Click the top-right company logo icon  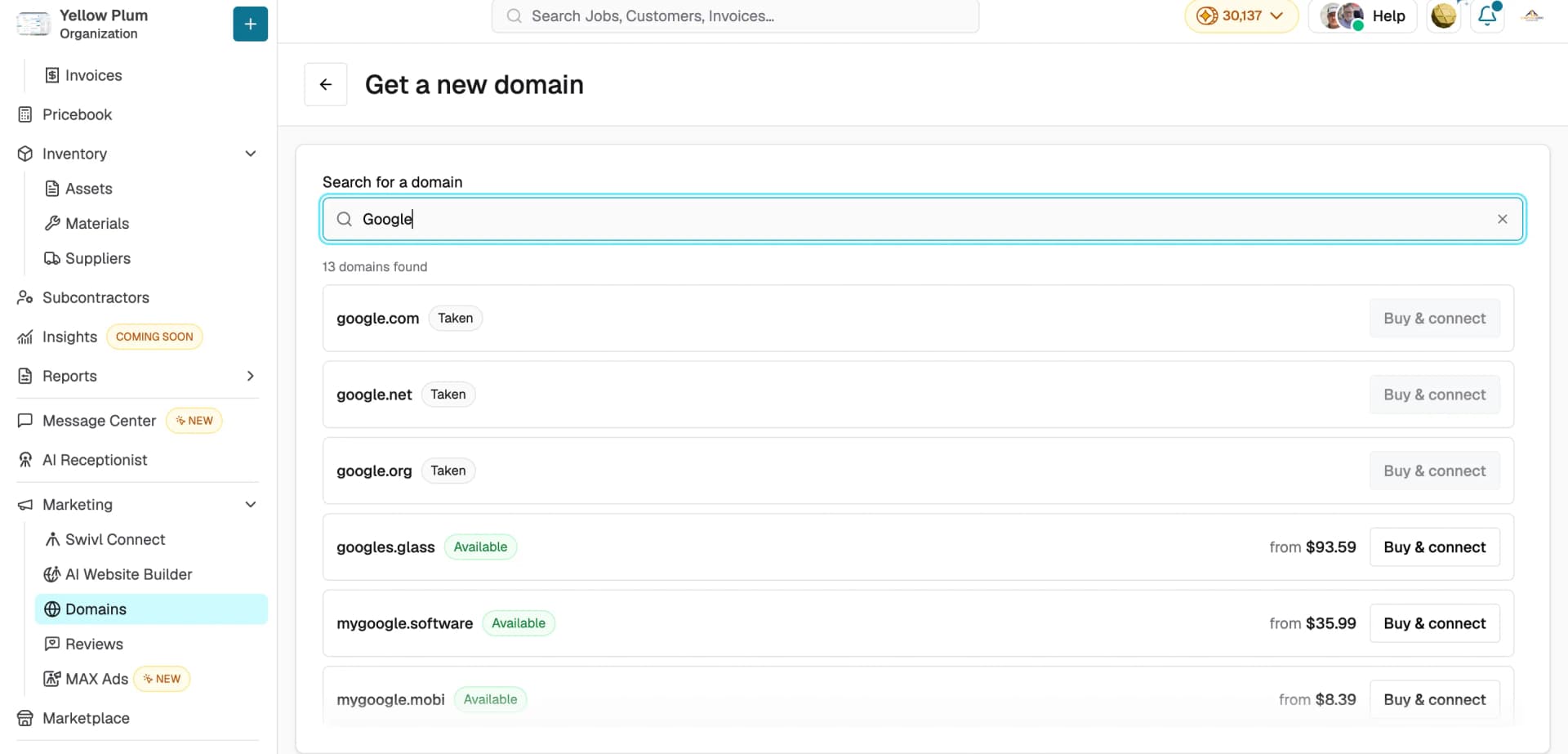(1533, 16)
